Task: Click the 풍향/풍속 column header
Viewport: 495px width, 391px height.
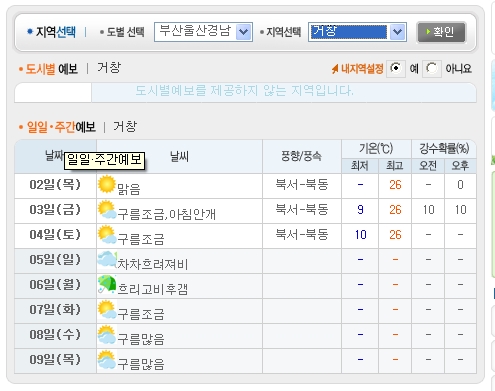Action: 302,156
